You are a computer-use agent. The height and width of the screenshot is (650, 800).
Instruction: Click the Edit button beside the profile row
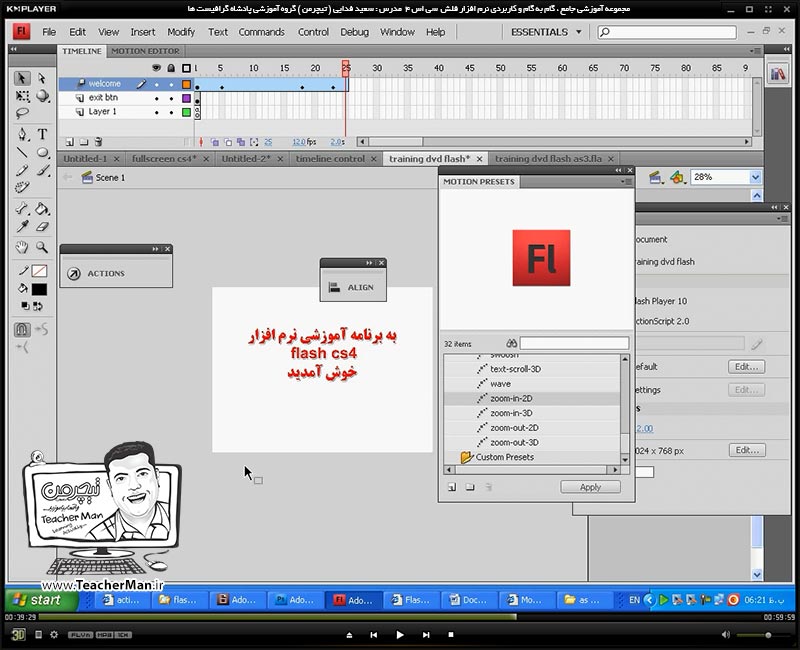(x=746, y=366)
